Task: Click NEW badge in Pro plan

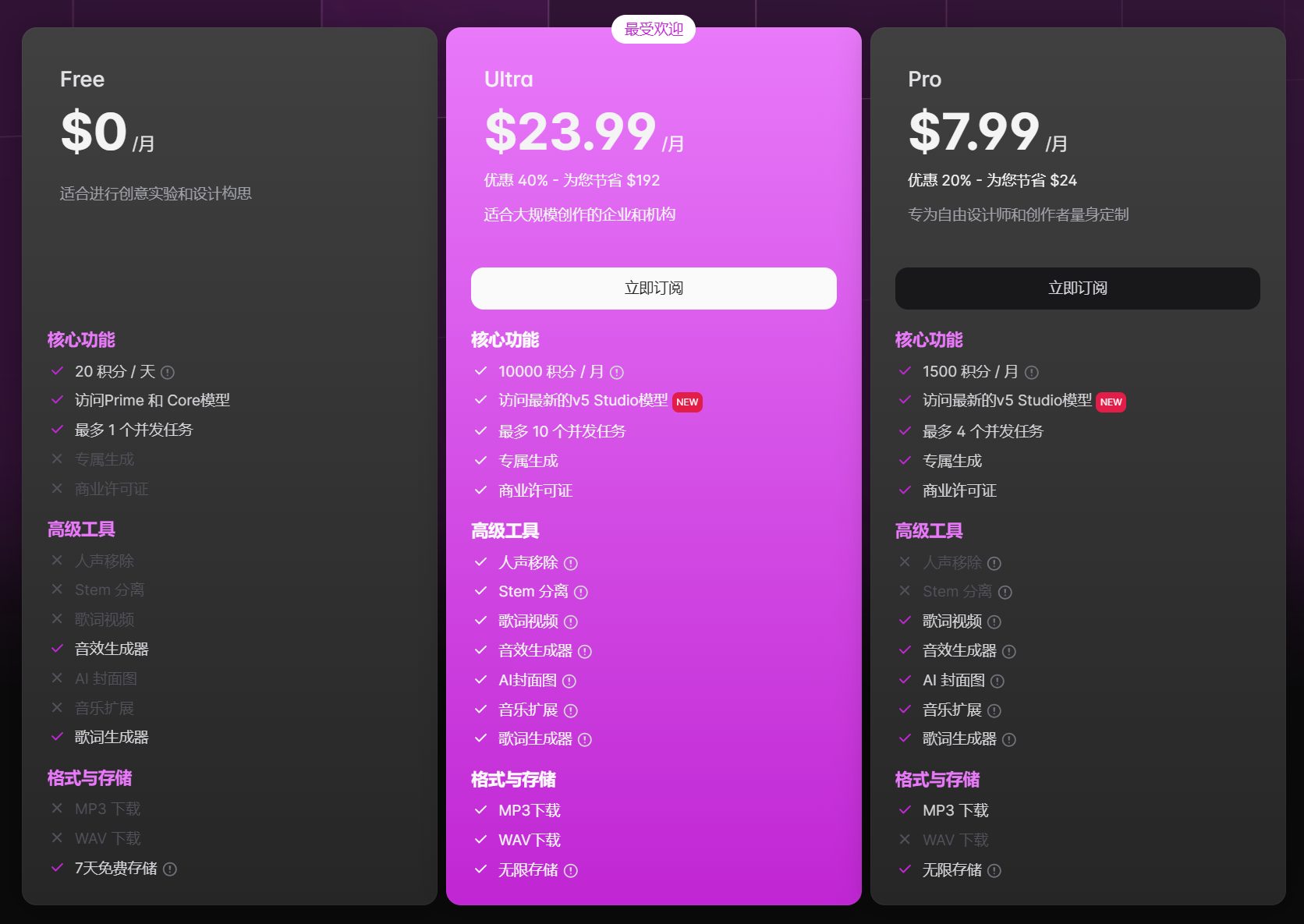Action: pos(1111,402)
